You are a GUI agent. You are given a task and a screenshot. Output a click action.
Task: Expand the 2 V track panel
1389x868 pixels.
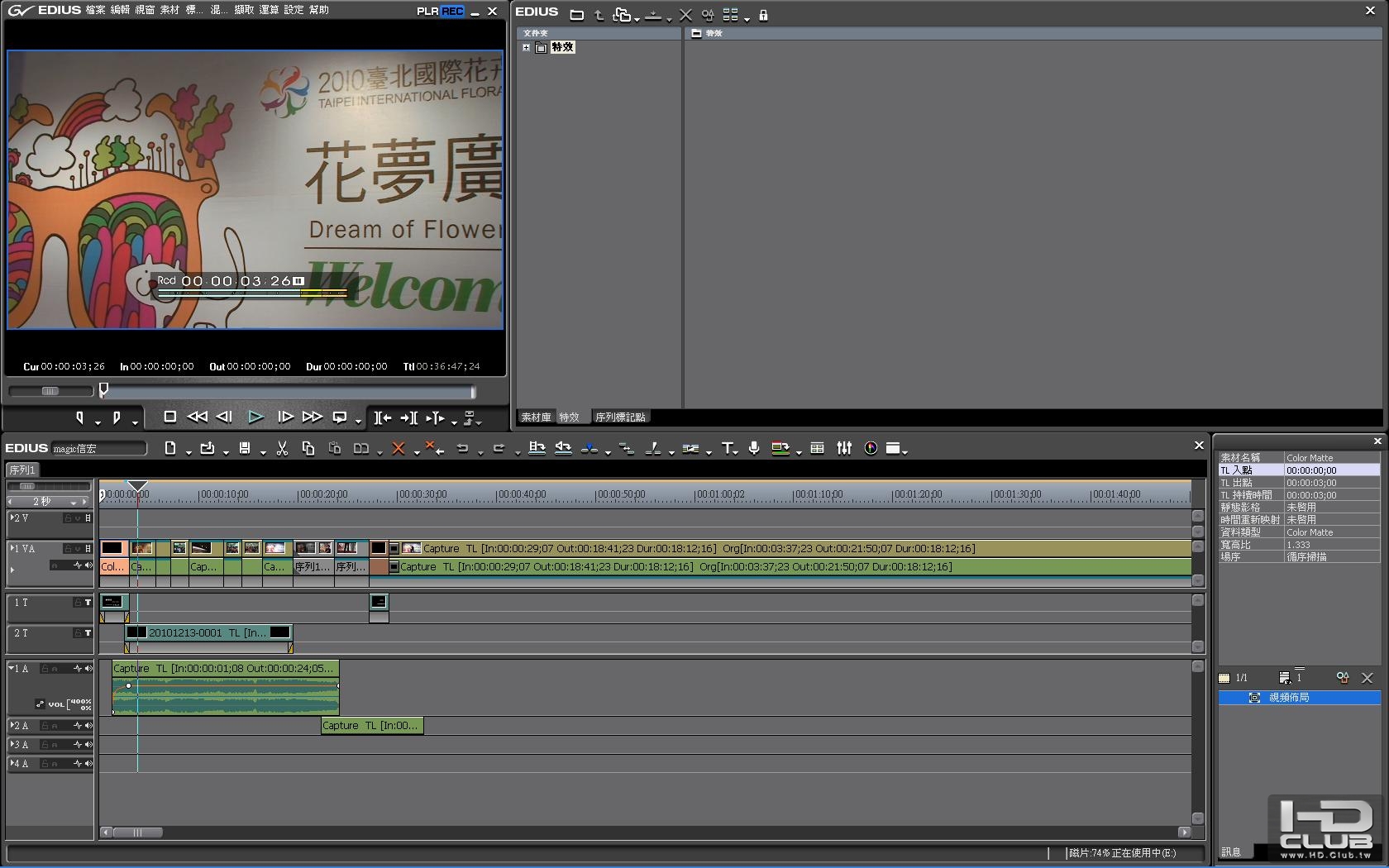pos(12,518)
